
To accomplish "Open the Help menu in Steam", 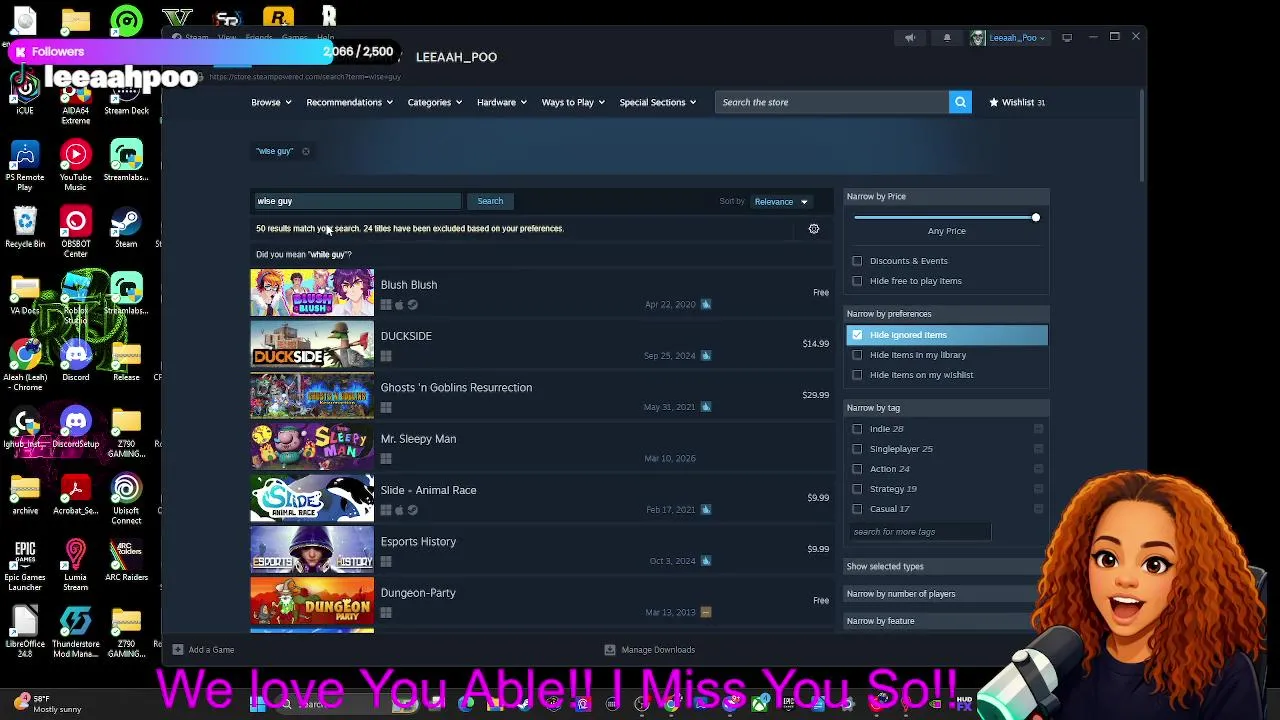I will tap(325, 38).
